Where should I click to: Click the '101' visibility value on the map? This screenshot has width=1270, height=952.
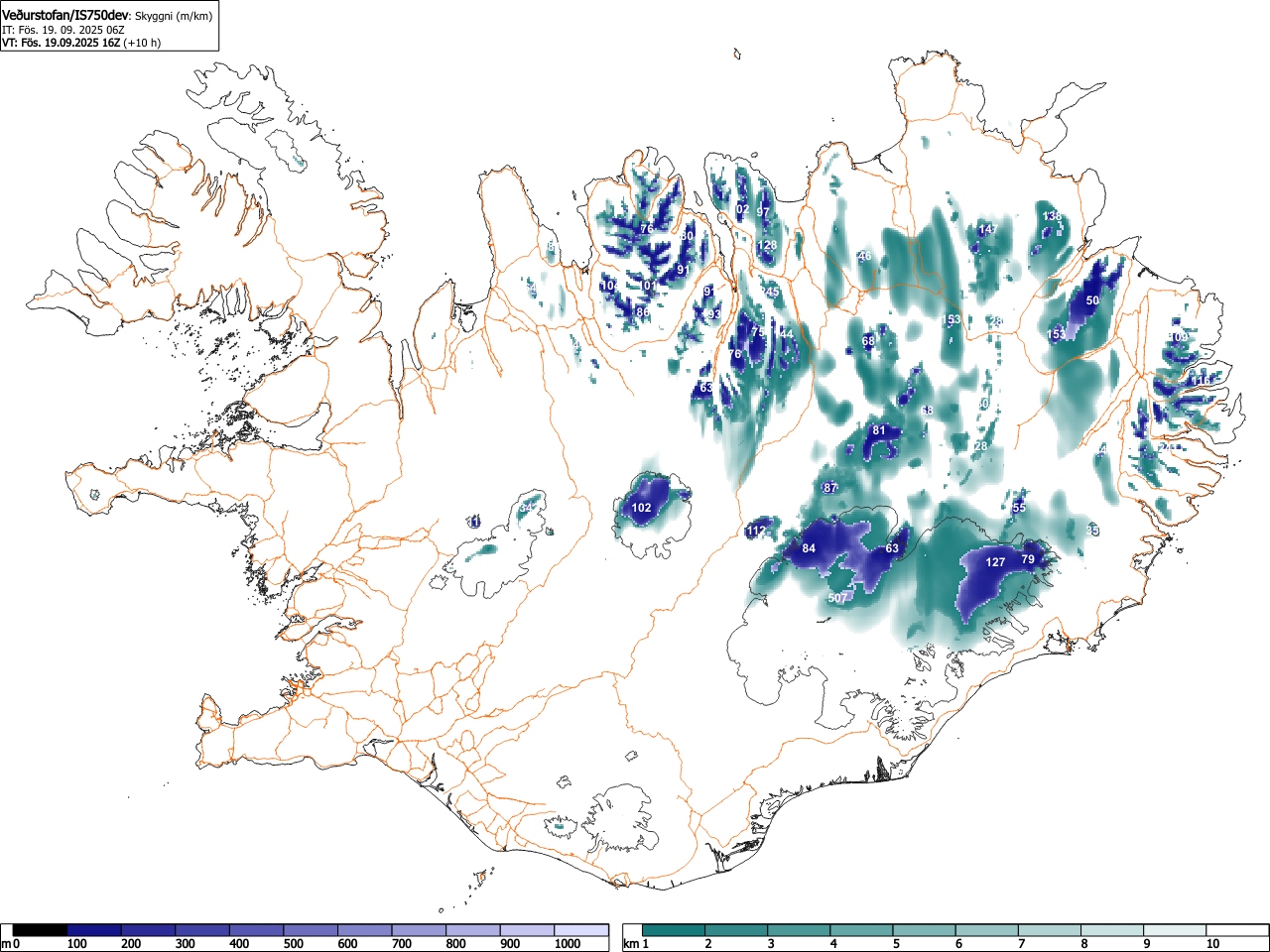647,286
